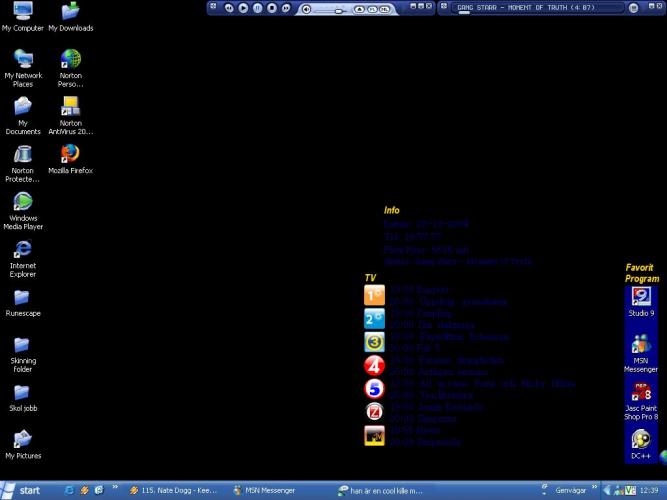The image size is (667, 500).
Task: Switch to chat window han är en cool kille
Action: click(381, 491)
